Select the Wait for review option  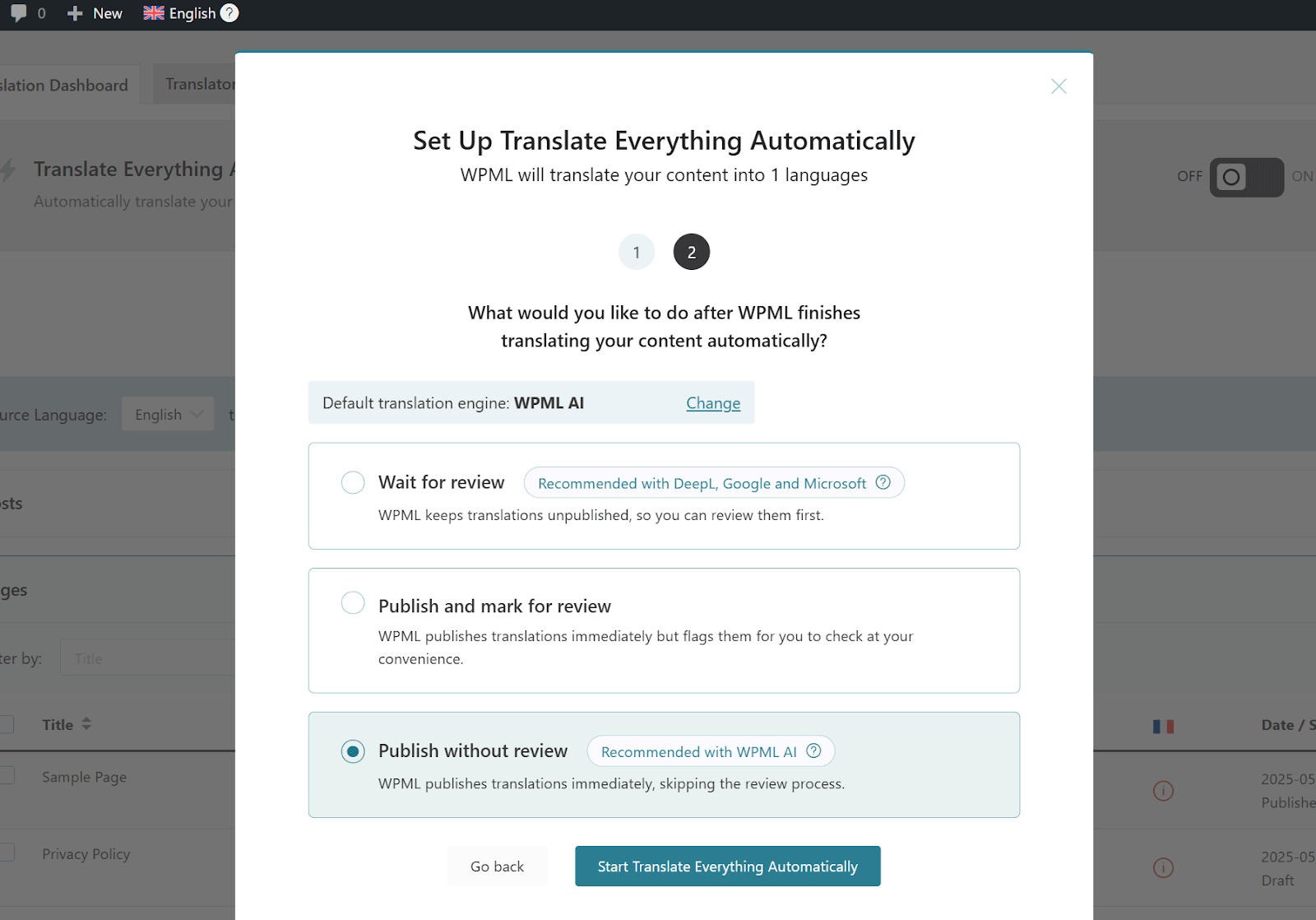pos(353,482)
